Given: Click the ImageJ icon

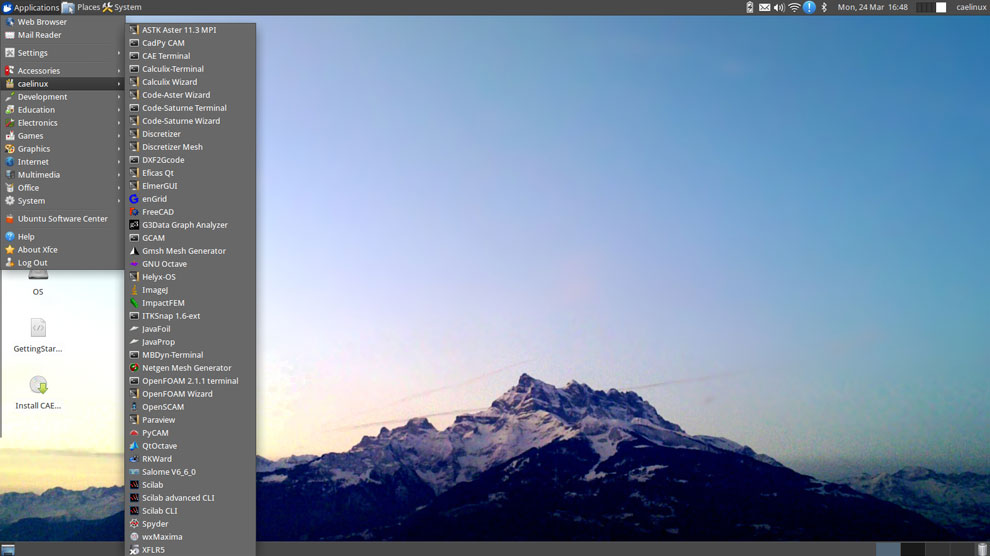Looking at the screenshot, I should (x=134, y=290).
